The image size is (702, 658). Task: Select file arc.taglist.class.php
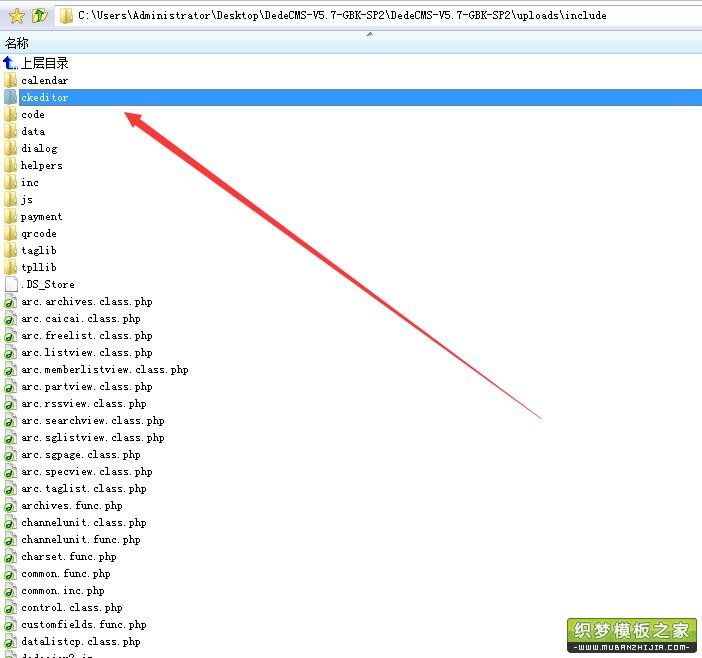pos(84,489)
